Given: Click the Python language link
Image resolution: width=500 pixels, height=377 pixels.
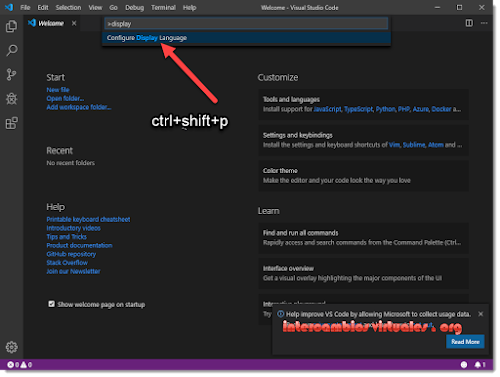Looking at the screenshot, I should pos(385,109).
